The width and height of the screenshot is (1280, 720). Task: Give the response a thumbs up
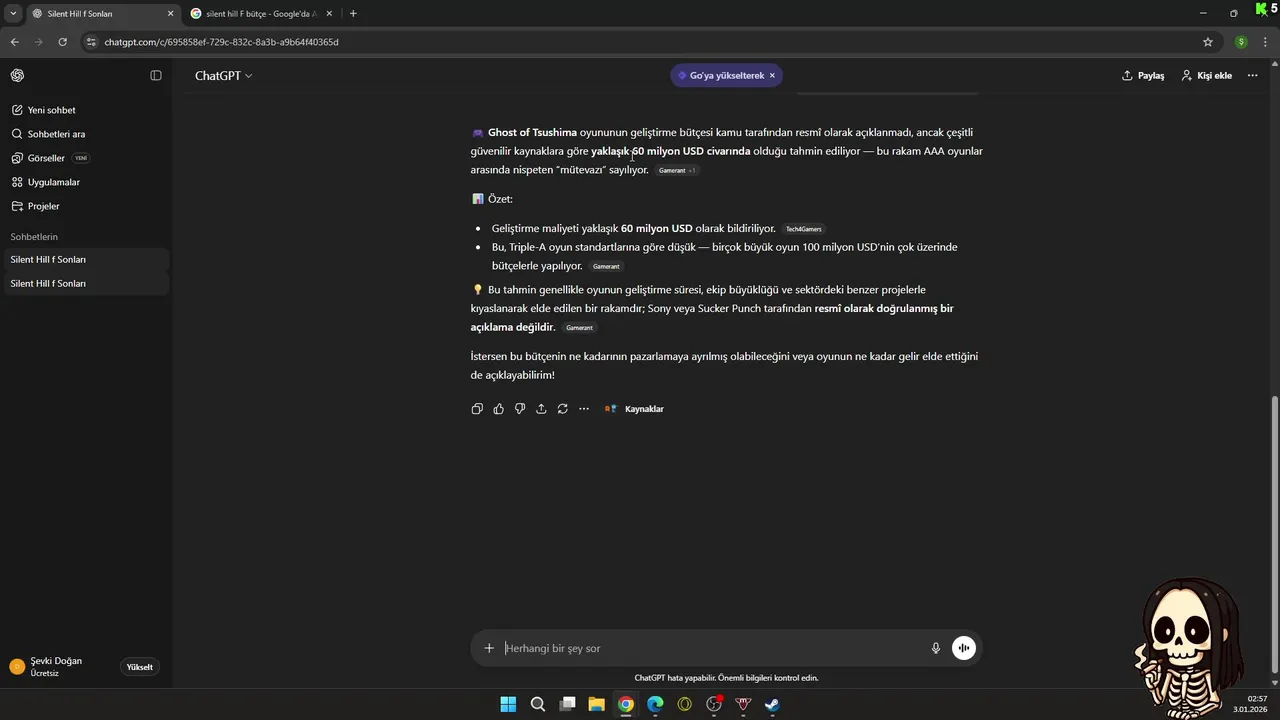pyautogui.click(x=498, y=409)
